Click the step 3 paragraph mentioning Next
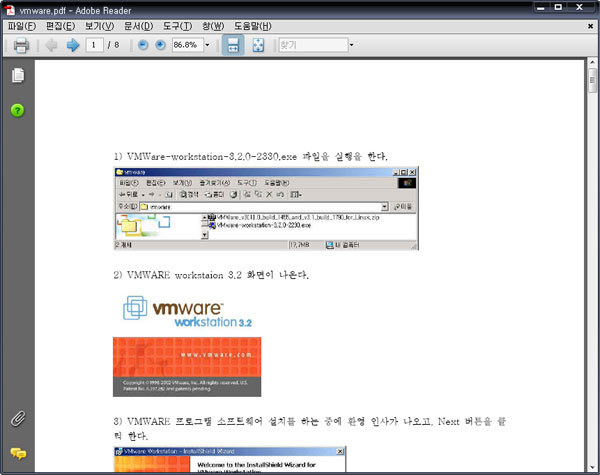 (x=310, y=428)
